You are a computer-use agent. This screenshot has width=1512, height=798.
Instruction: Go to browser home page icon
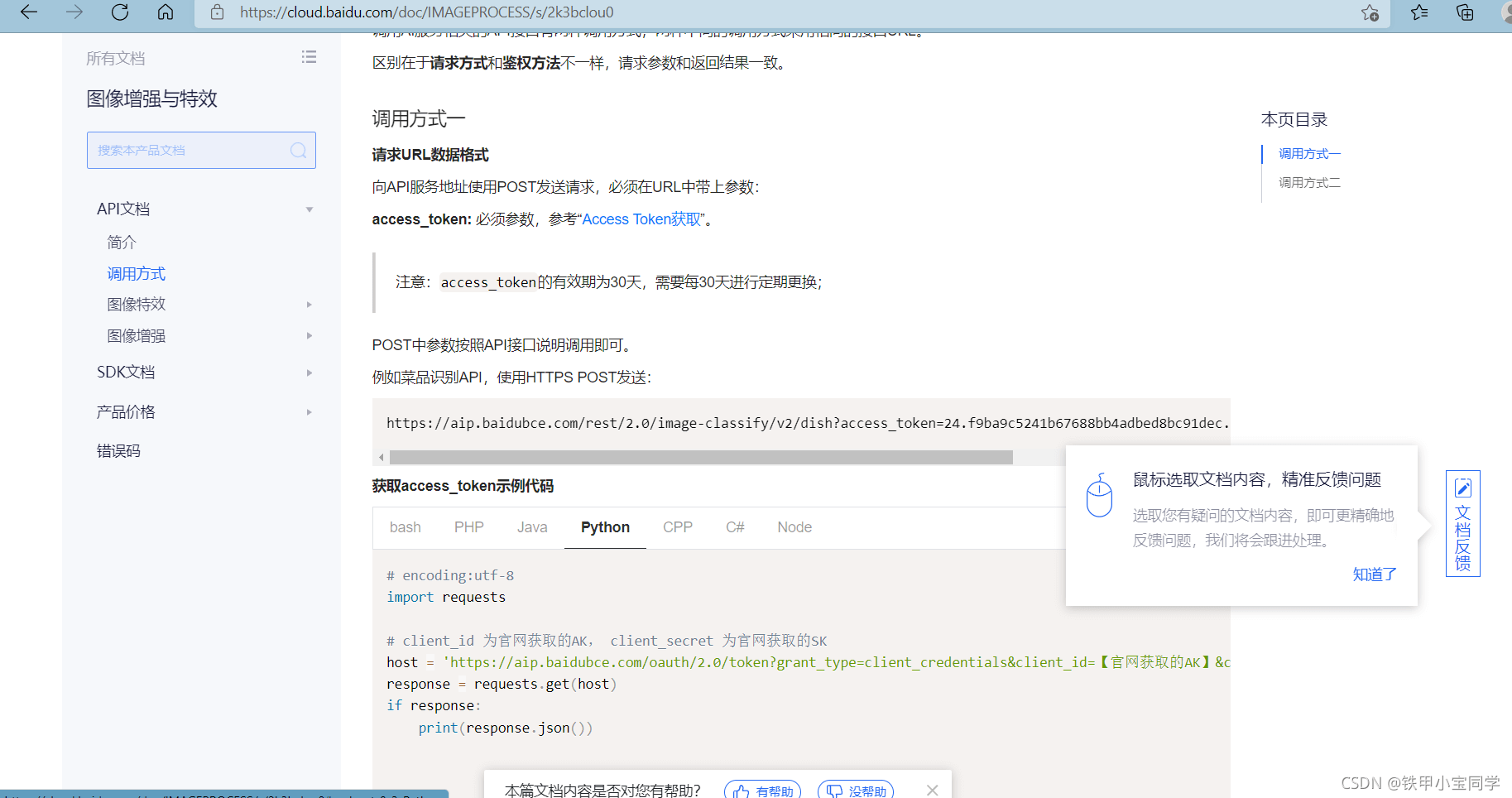pos(166,12)
